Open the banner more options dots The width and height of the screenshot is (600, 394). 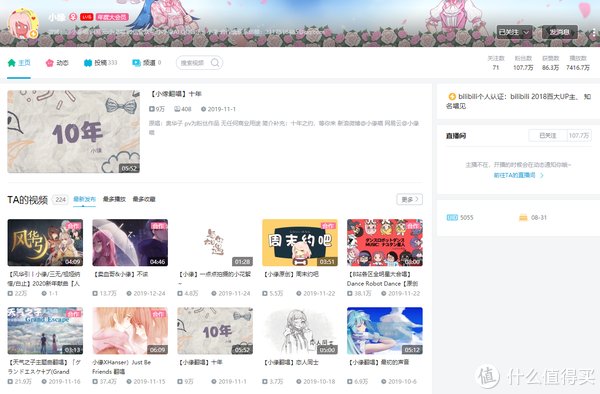[x=593, y=33]
